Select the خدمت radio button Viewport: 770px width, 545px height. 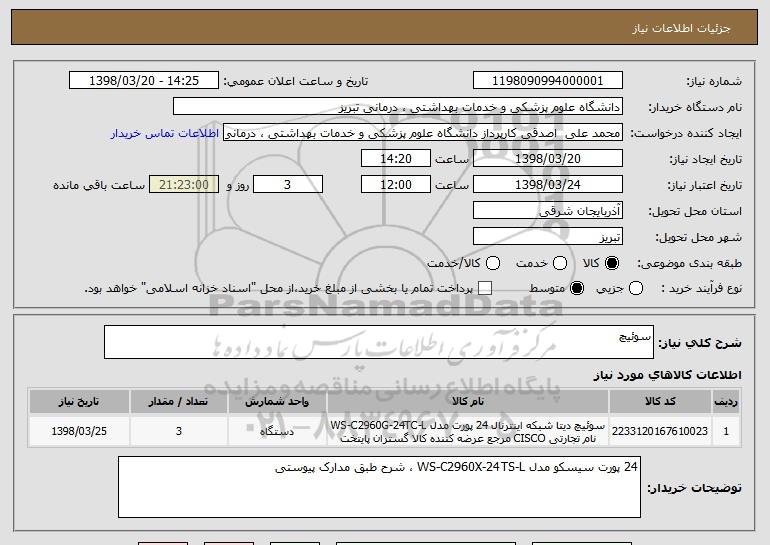pyautogui.click(x=560, y=264)
